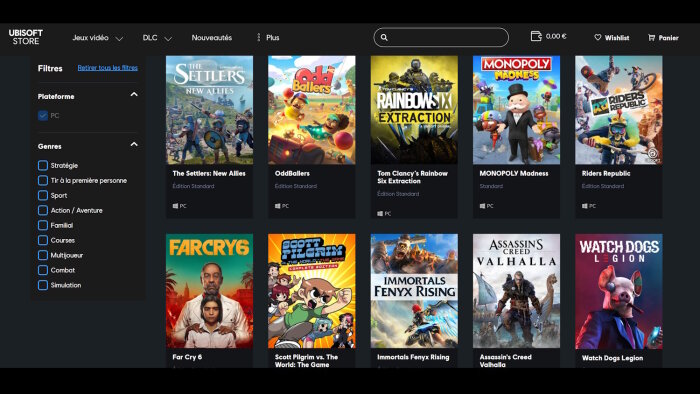The height and width of the screenshot is (394, 700).
Task: Click the Assassin's Creed Valhalla cover art
Action: [516, 291]
